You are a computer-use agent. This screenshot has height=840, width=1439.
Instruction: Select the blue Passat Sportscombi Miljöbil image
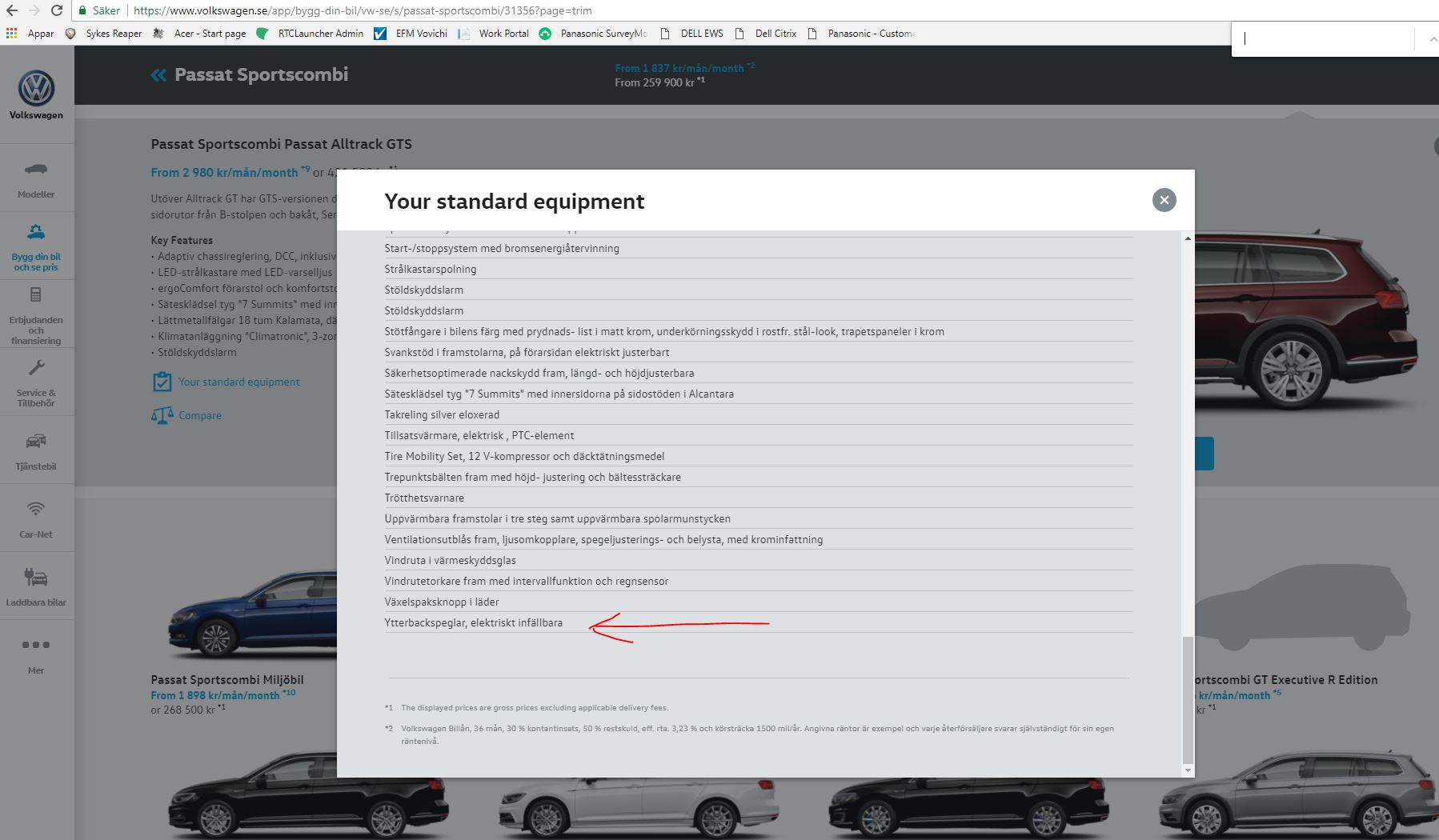pos(251,614)
